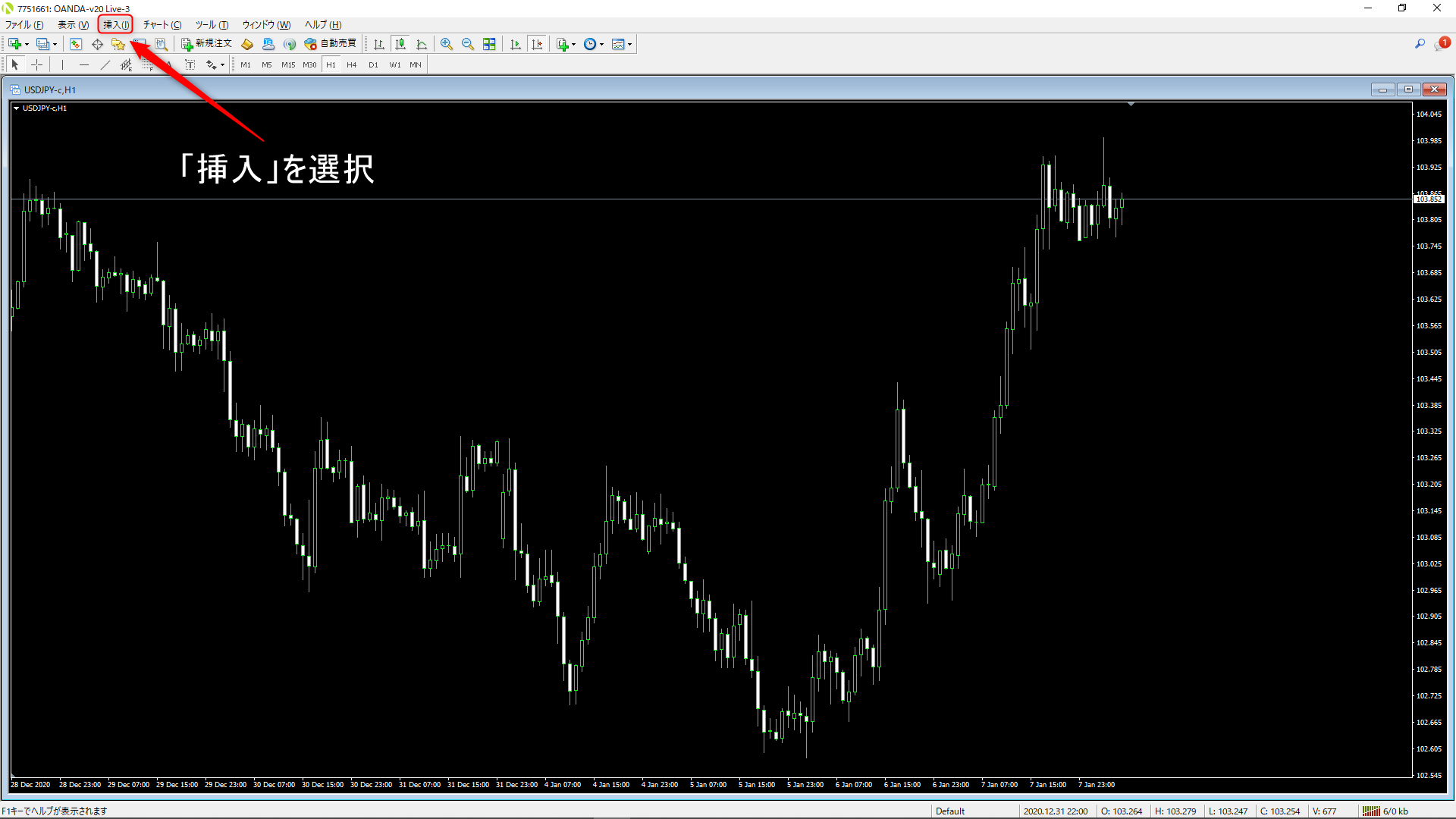Select the Equidistant Channel tool
This screenshot has height=819, width=1456.
(x=127, y=65)
